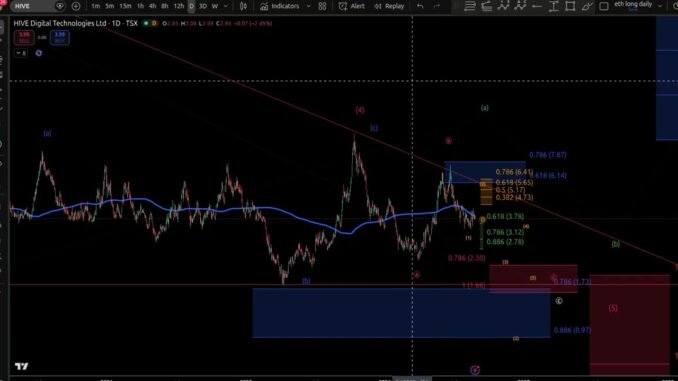Select the brush drawing tool
The width and height of the screenshot is (678, 381).
[x=587, y=6]
